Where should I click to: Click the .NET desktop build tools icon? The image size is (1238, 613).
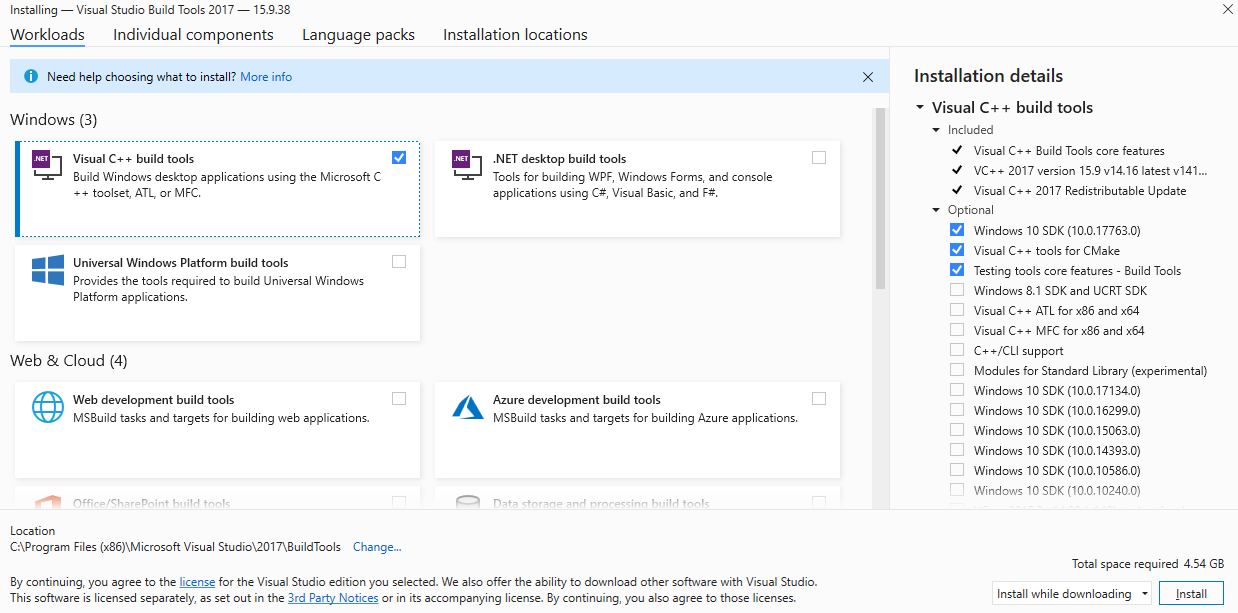pyautogui.click(x=466, y=166)
